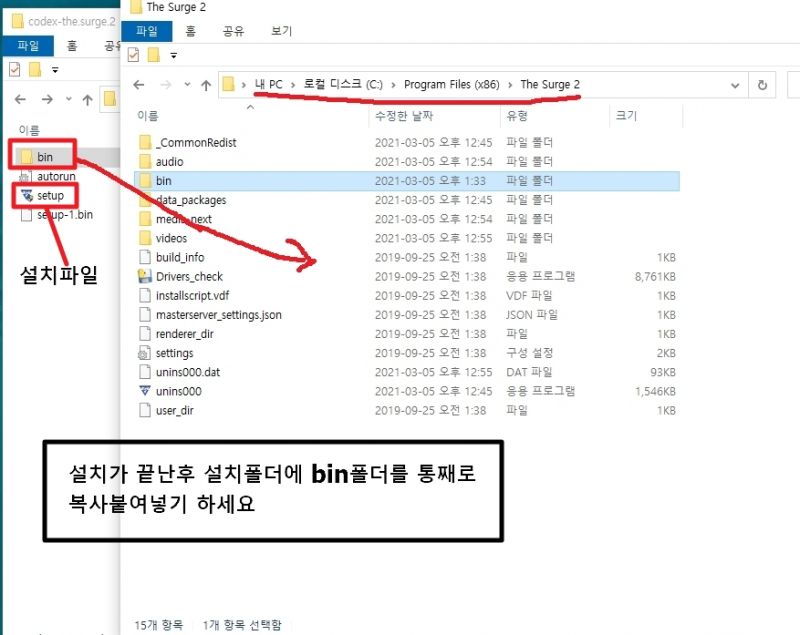Image resolution: width=800 pixels, height=635 pixels.
Task: Click New Folder icon in The Surge 2 toolbar
Action: click(x=154, y=55)
